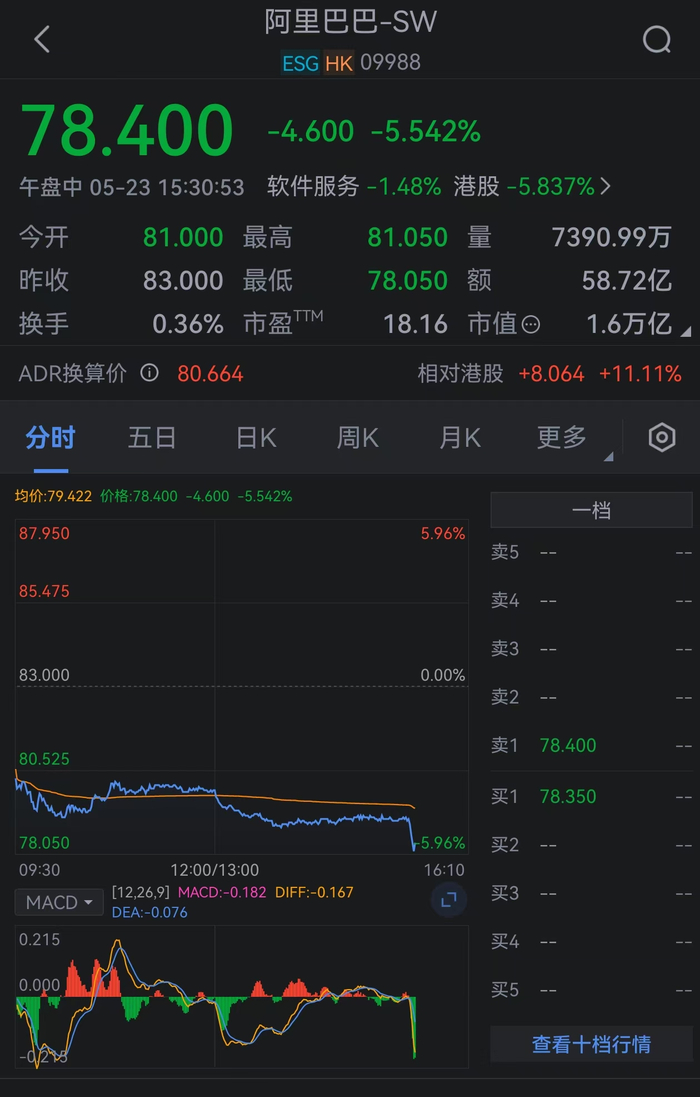Switch to the 周K tab

[x=357, y=438]
